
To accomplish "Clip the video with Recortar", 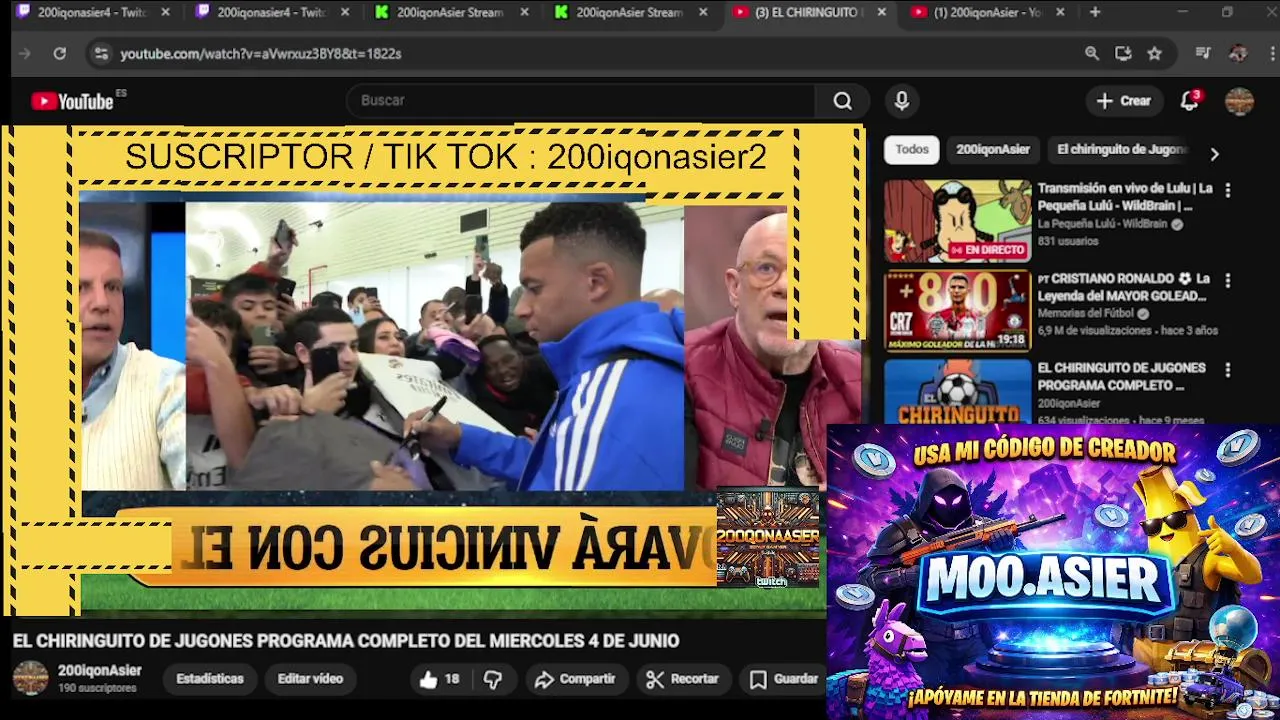I will click(682, 679).
